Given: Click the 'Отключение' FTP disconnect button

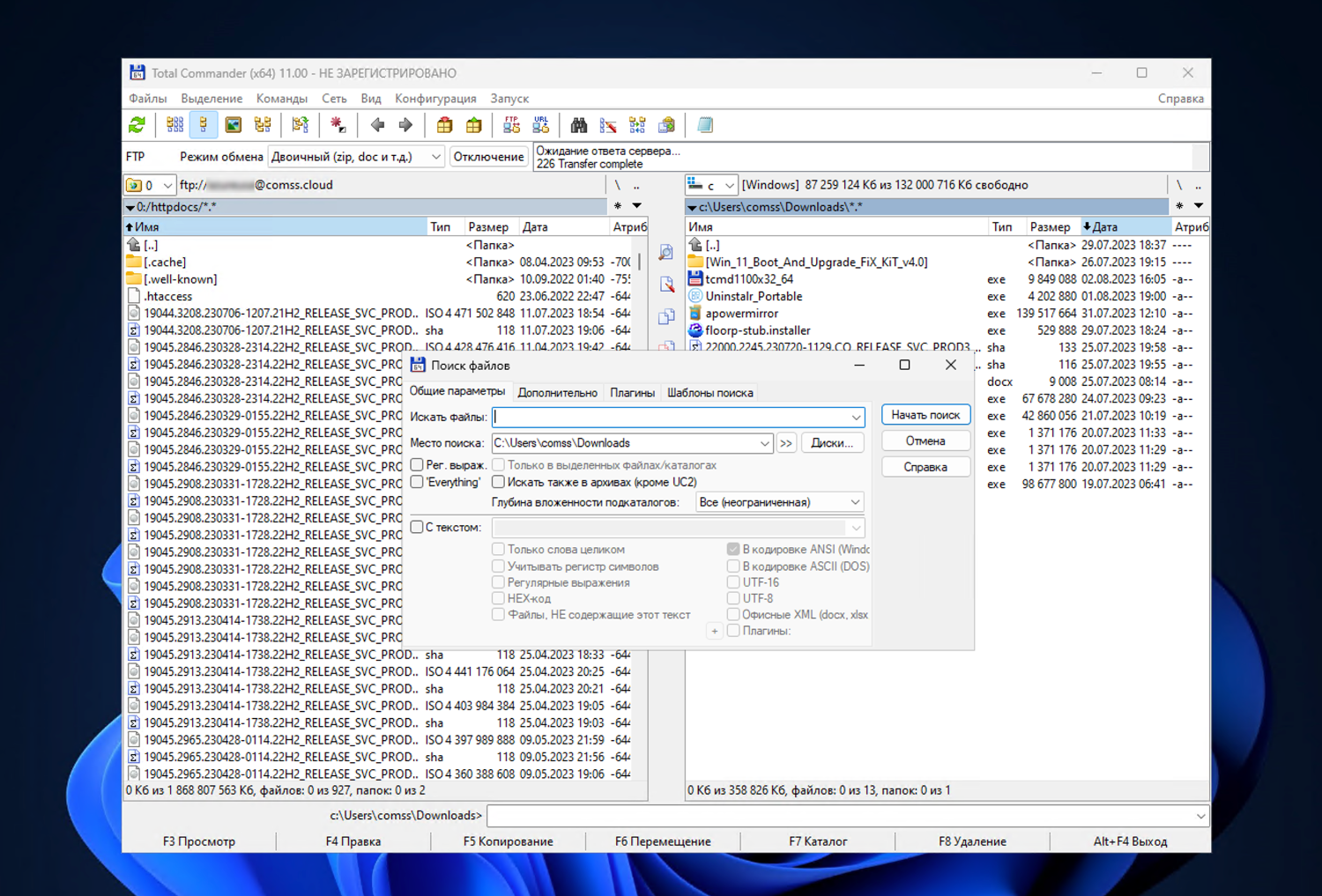Looking at the screenshot, I should [x=488, y=157].
